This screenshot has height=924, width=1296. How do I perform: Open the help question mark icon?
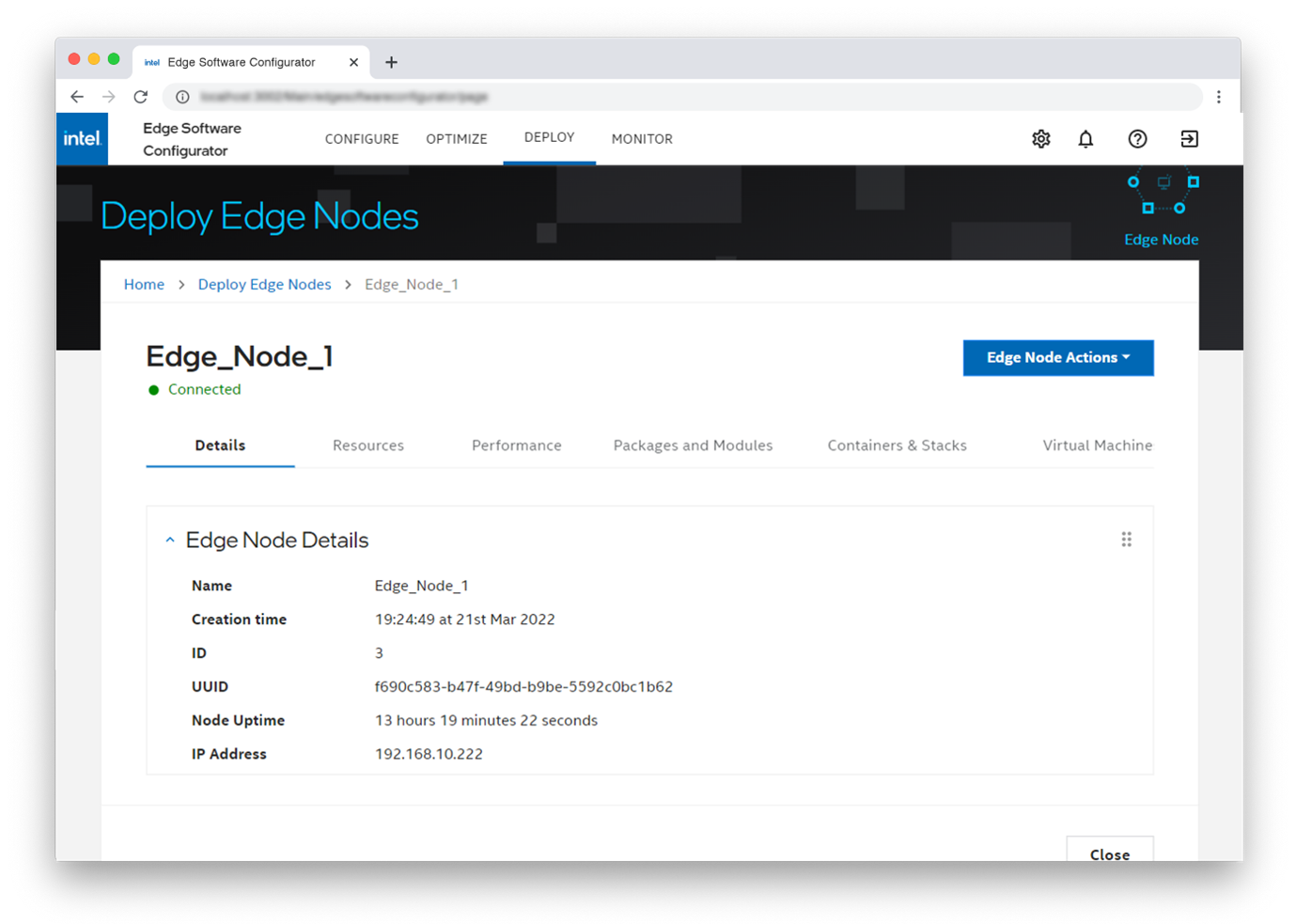coord(1137,139)
